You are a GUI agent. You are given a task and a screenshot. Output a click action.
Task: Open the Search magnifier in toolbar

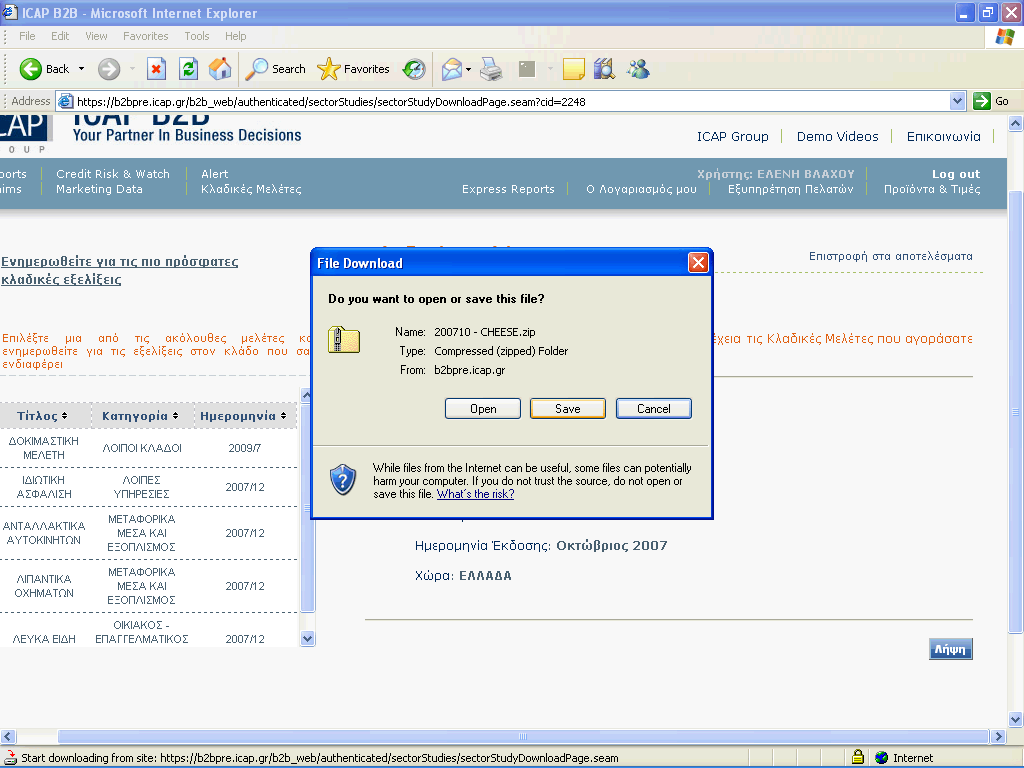[256, 69]
